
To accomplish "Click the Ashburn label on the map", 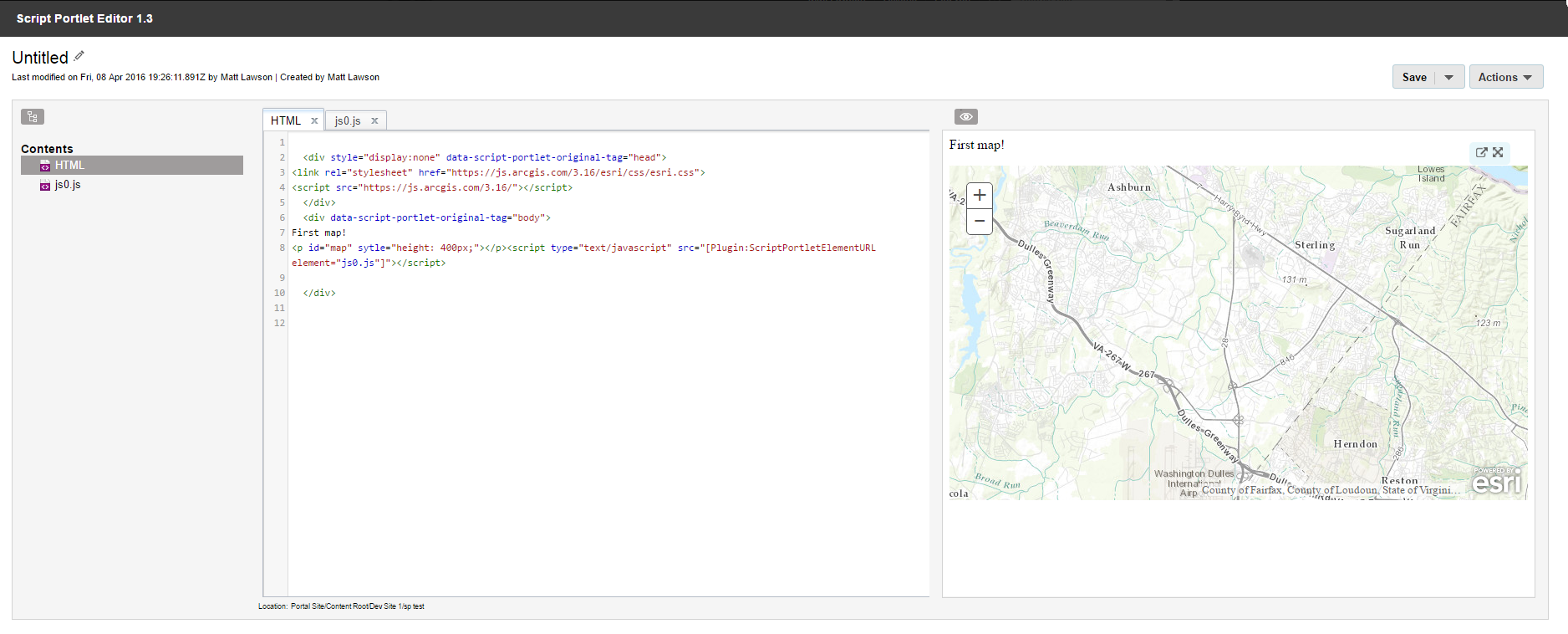I will pos(1129,187).
